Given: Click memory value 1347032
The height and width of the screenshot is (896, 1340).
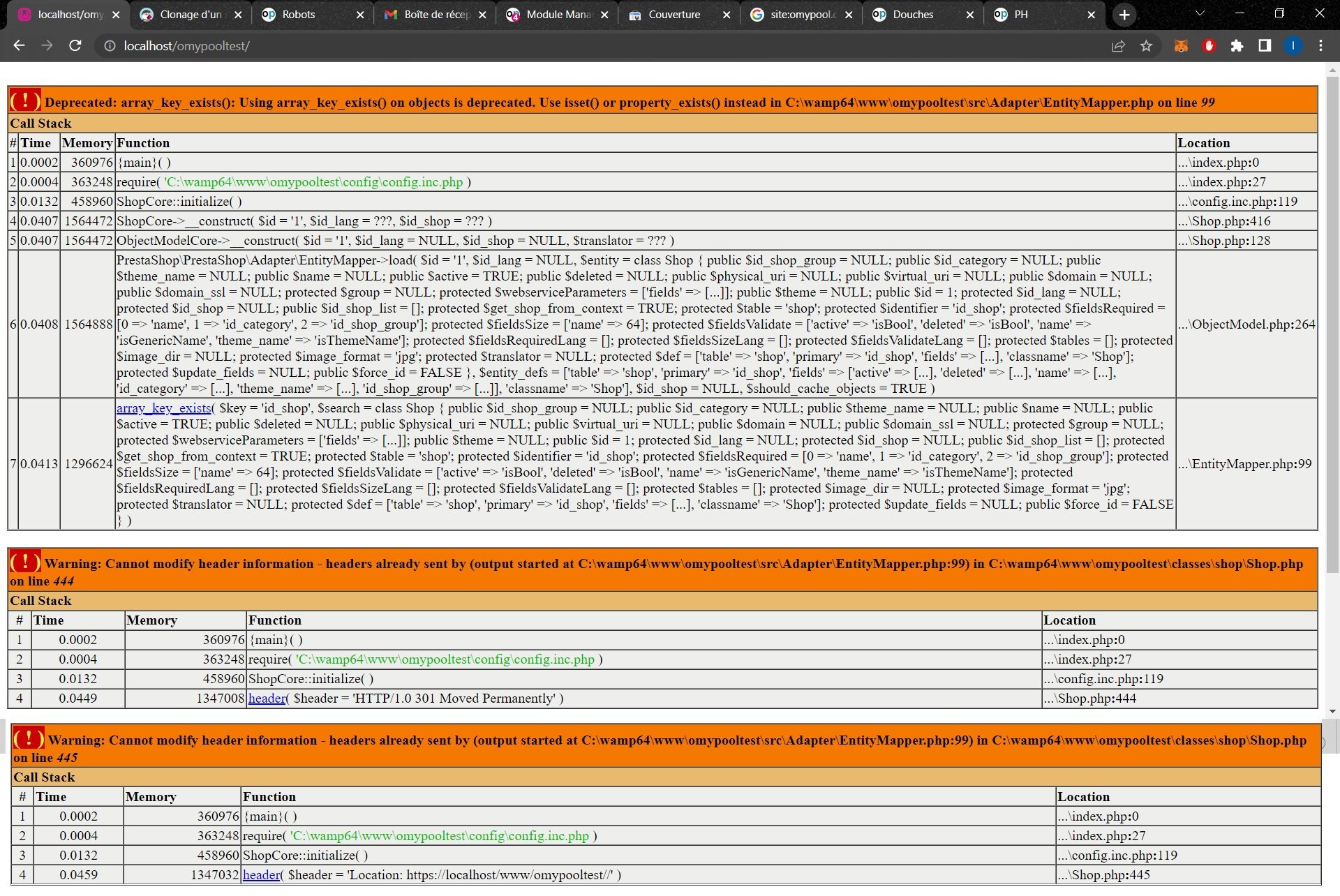Looking at the screenshot, I should (x=215, y=875).
